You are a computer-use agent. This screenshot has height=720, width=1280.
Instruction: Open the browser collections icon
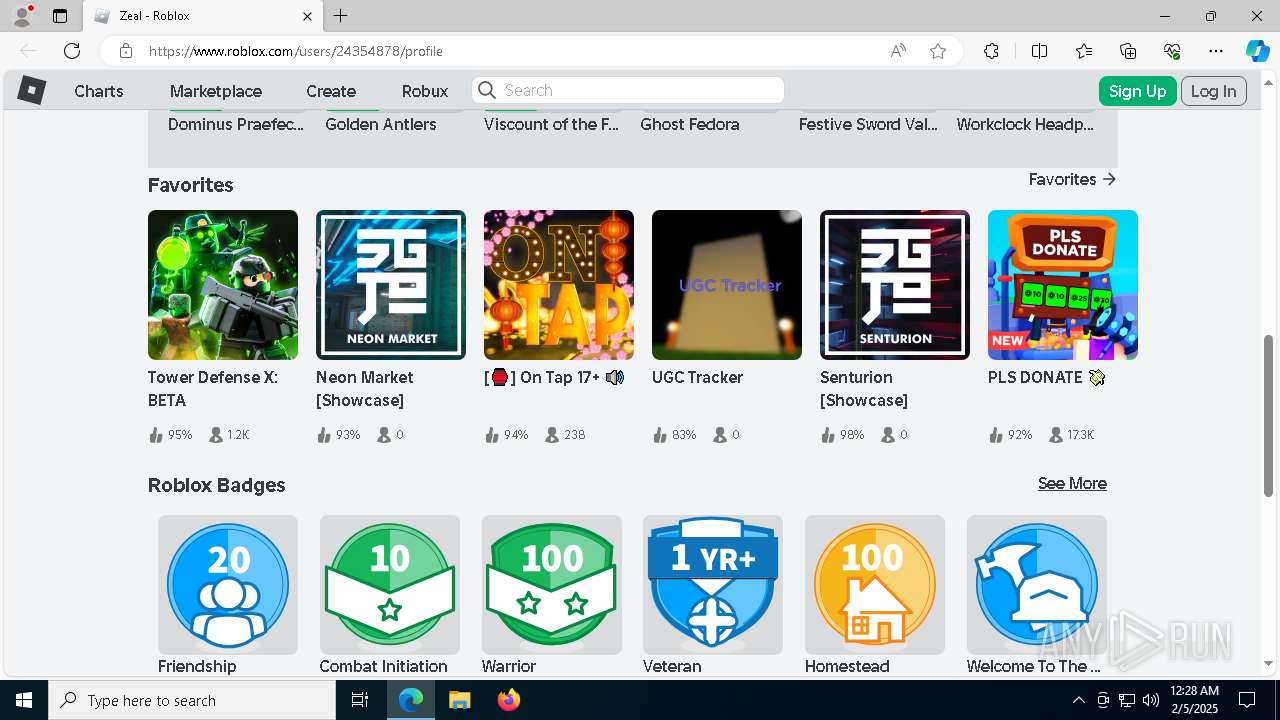click(1128, 51)
